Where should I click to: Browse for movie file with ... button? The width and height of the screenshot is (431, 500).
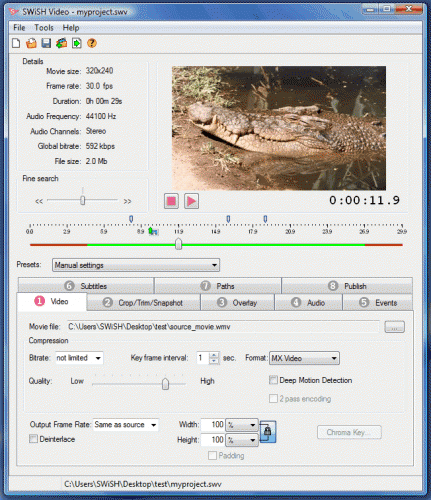click(395, 327)
